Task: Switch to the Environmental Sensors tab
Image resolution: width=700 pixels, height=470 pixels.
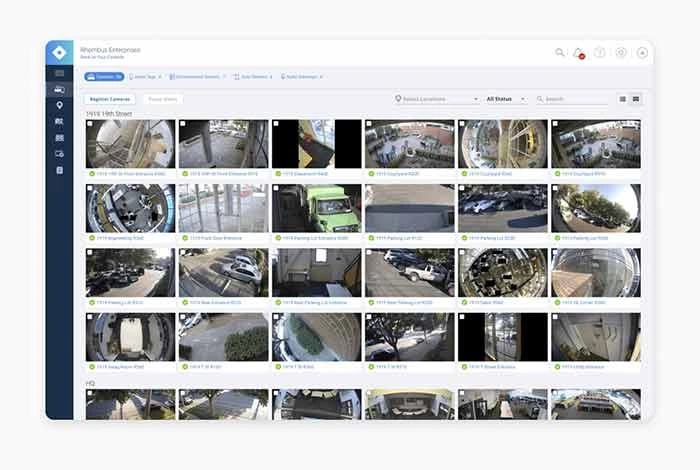Action: (197, 77)
